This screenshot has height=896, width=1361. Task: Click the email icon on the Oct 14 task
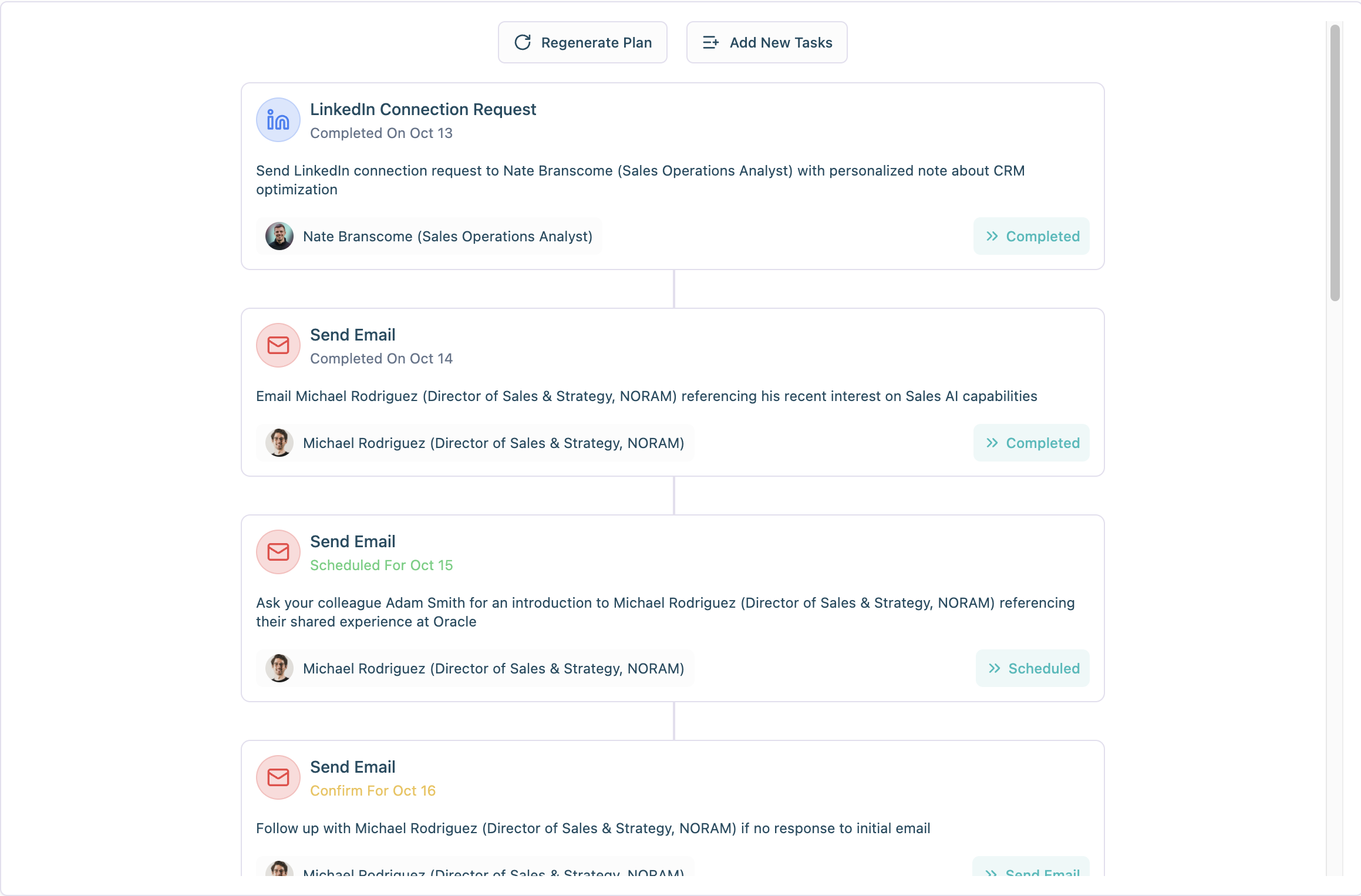pyautogui.click(x=278, y=345)
